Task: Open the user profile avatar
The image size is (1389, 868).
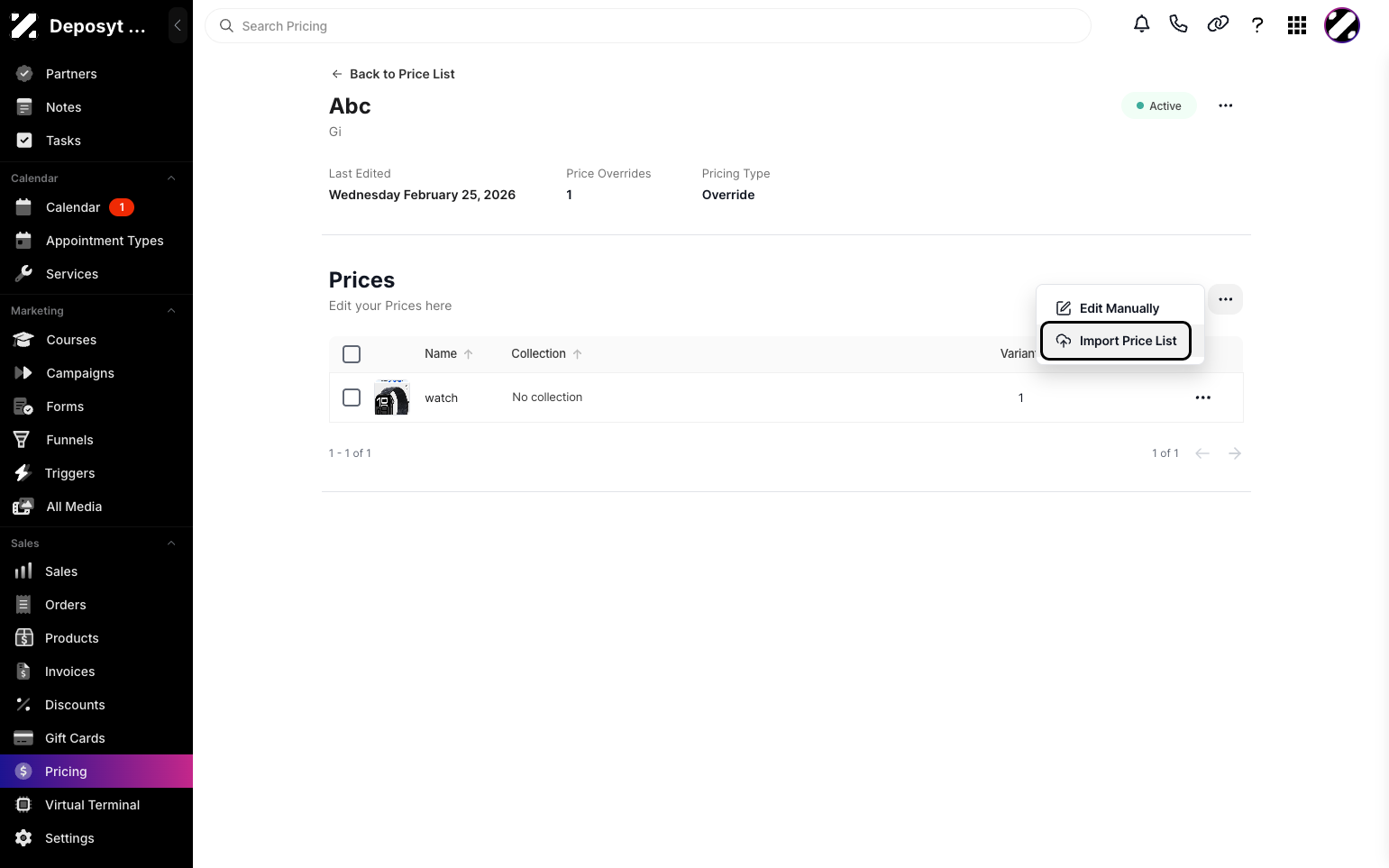Action: 1341,25
